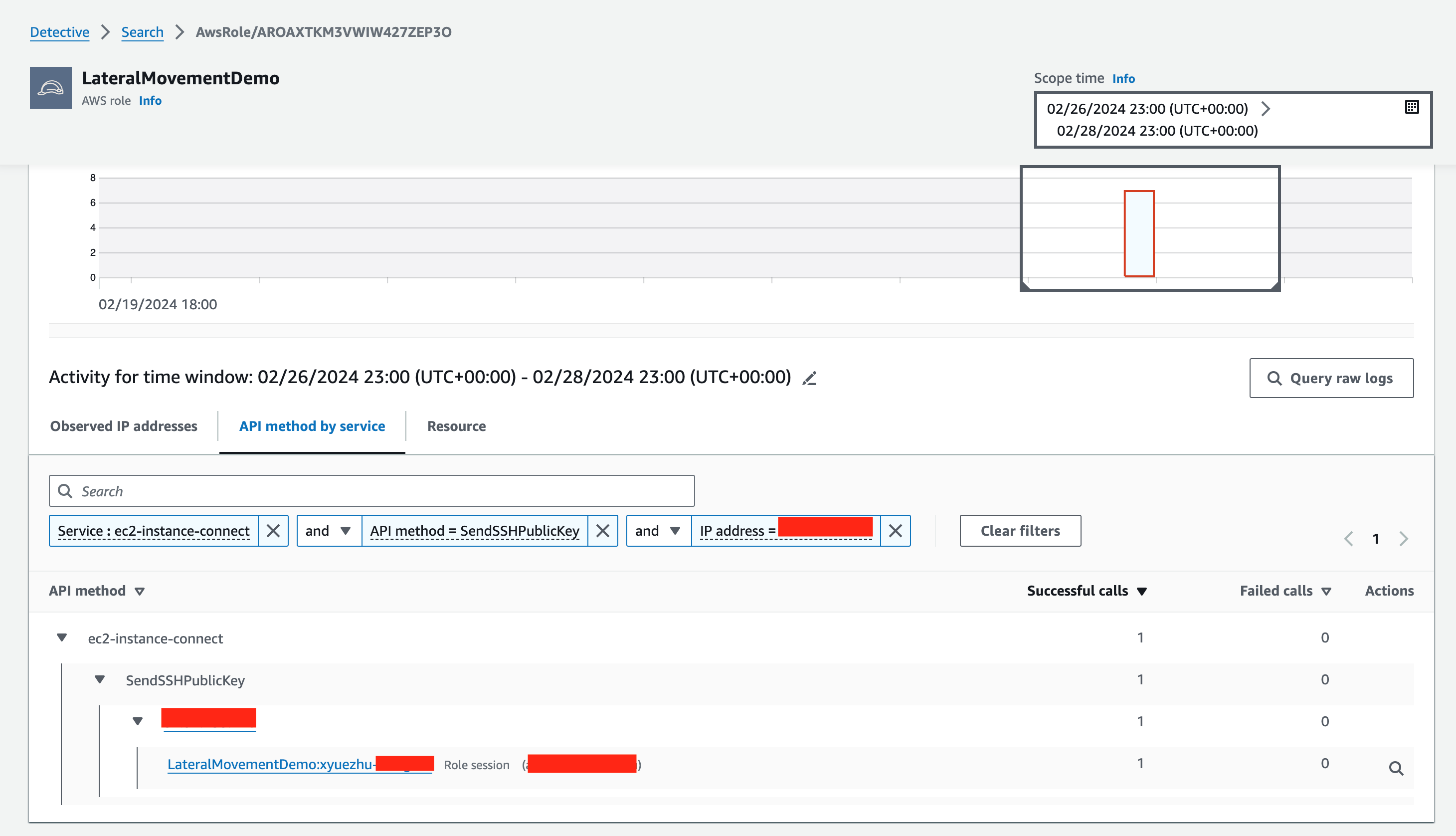Remove the Service ec2-instance-connect filter
This screenshot has height=836, width=1456.
click(274, 531)
